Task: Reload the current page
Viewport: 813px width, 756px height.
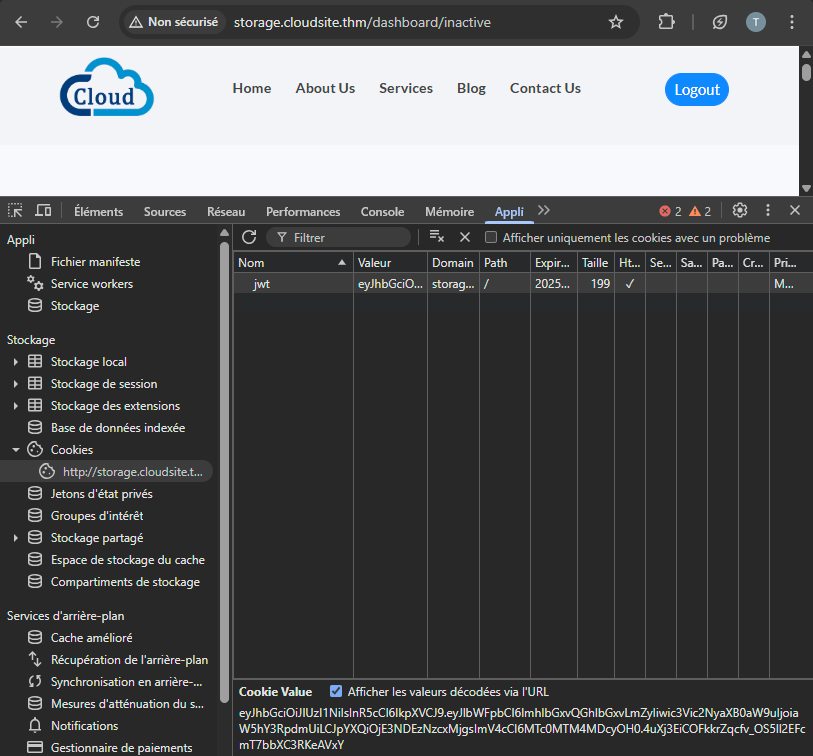Action: tap(93, 22)
